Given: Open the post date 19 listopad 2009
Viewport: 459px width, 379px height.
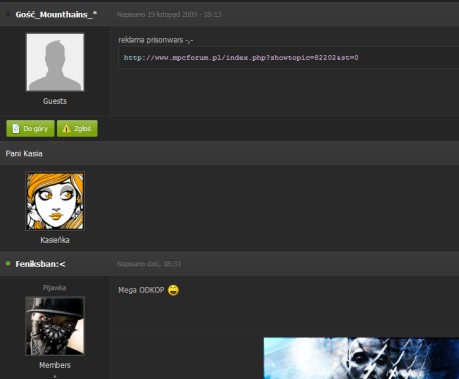Looking at the screenshot, I should click(x=169, y=14).
